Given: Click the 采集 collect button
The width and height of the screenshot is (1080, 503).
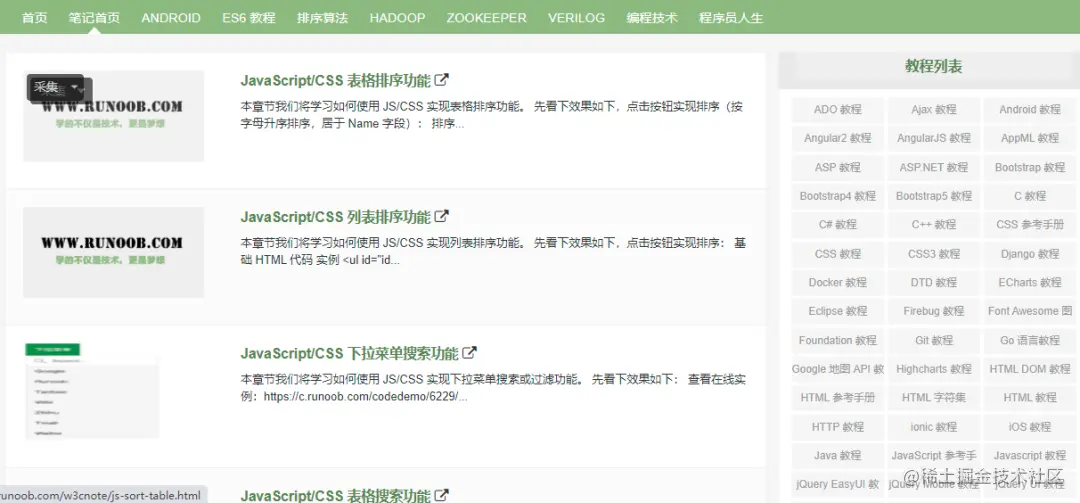Looking at the screenshot, I should [x=46, y=88].
